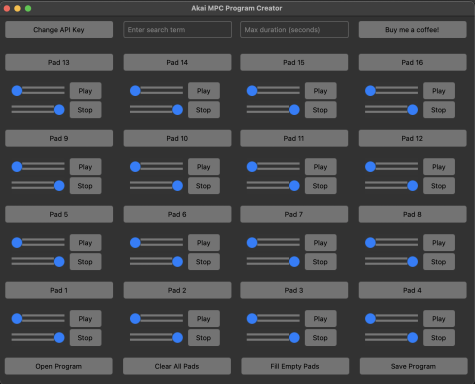Click the Pad 15 lower slider handle
This screenshot has height=384, width=475.
tap(294, 110)
